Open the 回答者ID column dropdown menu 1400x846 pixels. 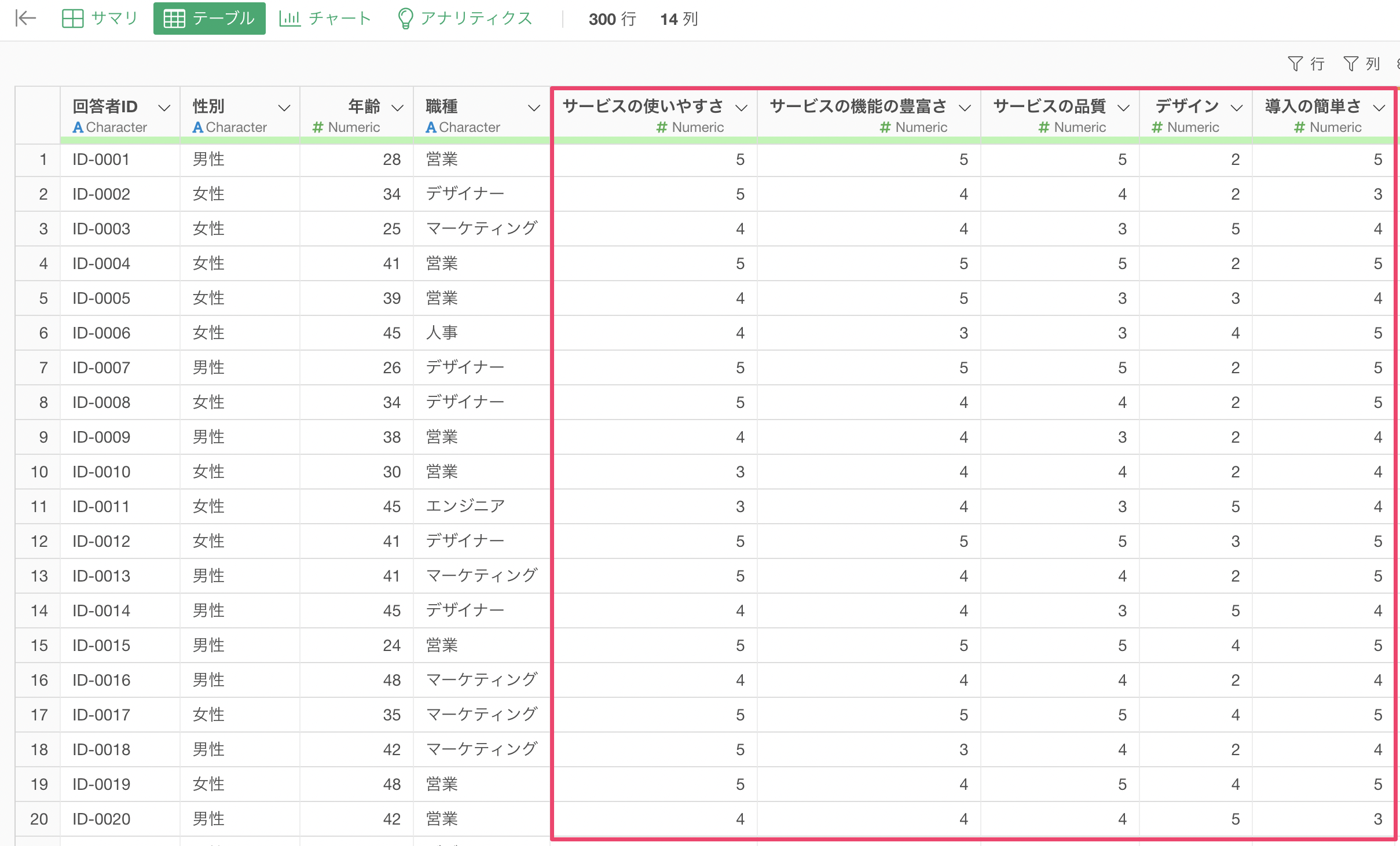[164, 108]
